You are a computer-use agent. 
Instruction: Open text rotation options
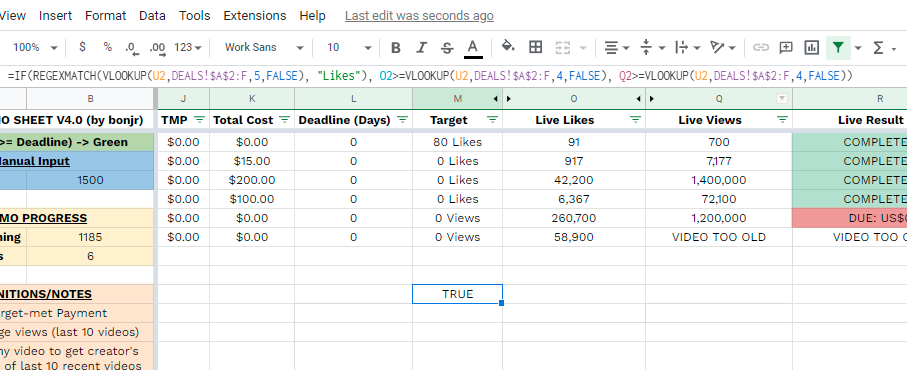click(x=722, y=47)
